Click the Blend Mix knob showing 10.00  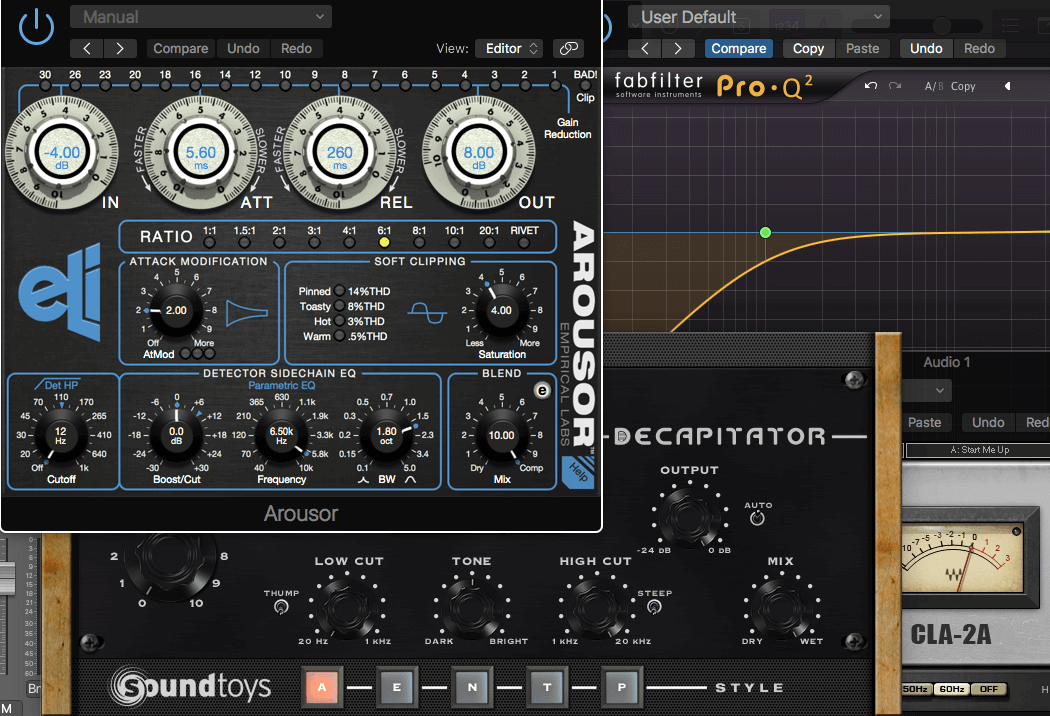tap(502, 435)
